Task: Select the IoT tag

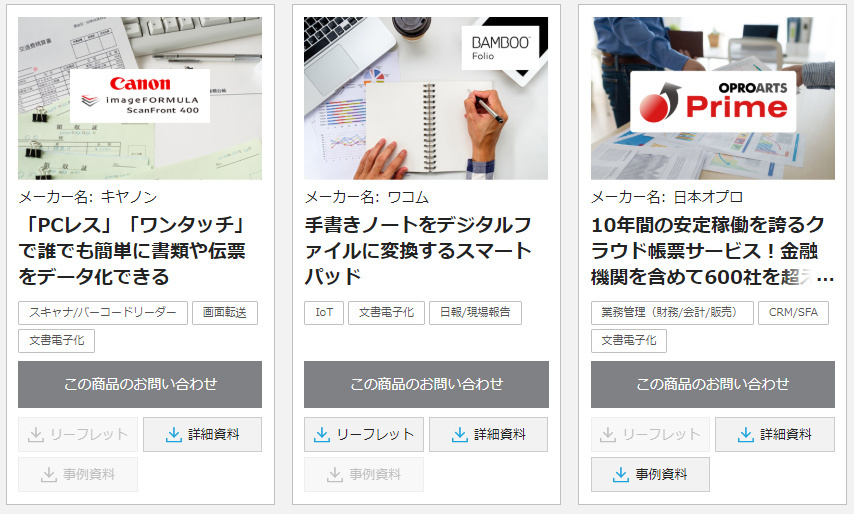Action: [x=324, y=313]
